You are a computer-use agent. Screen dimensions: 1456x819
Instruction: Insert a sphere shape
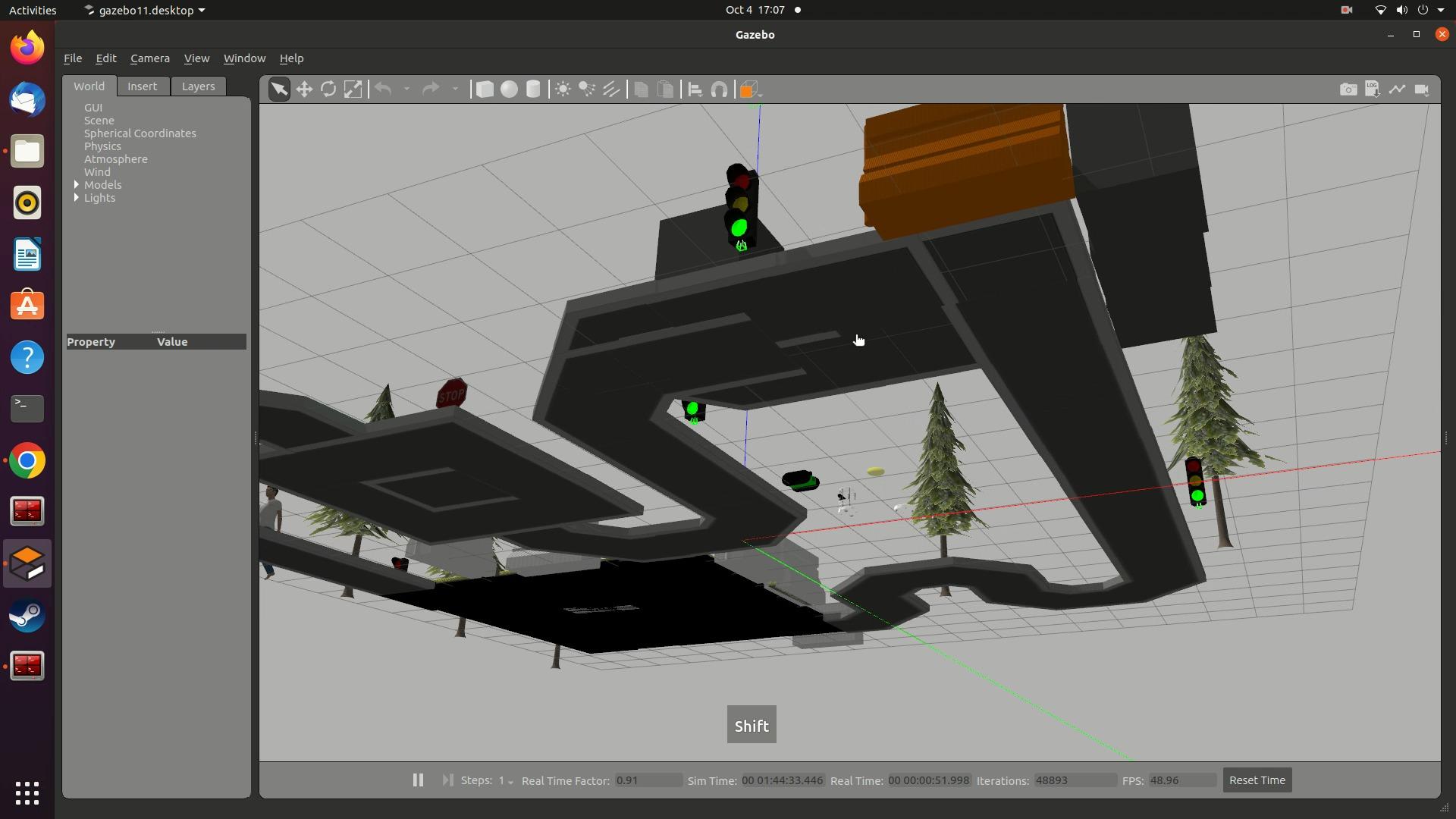[x=509, y=89]
